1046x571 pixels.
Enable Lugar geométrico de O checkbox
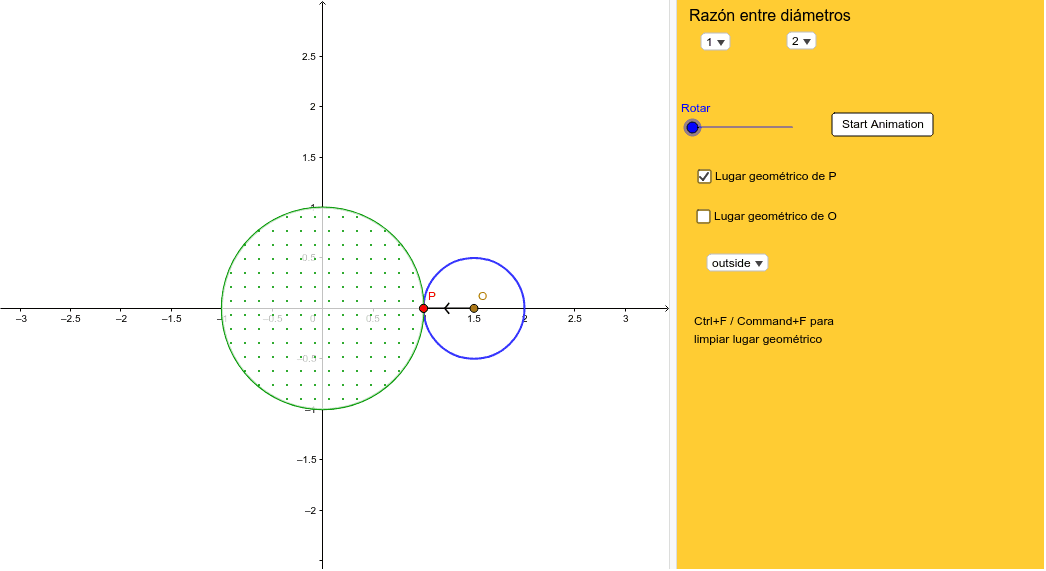[x=703, y=216]
